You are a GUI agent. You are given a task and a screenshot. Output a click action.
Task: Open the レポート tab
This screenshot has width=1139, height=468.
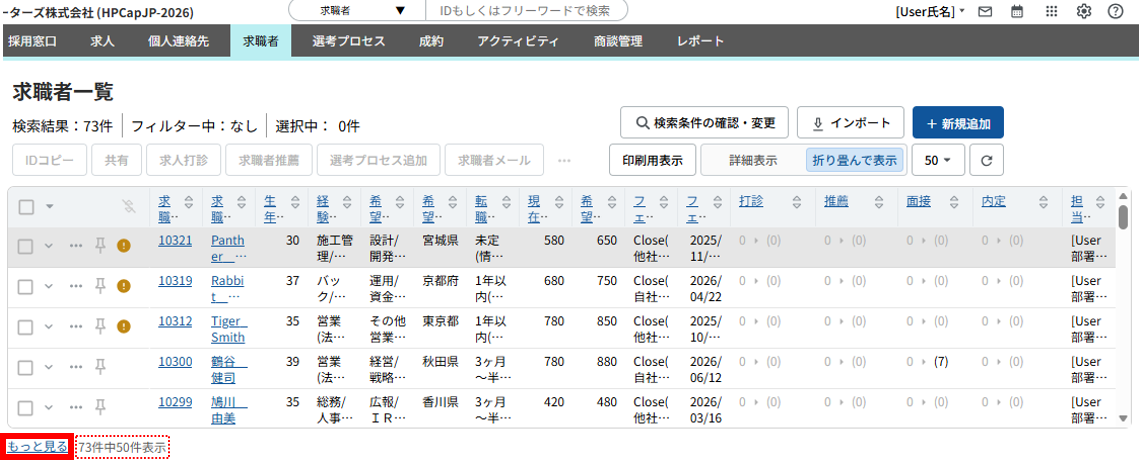click(700, 41)
